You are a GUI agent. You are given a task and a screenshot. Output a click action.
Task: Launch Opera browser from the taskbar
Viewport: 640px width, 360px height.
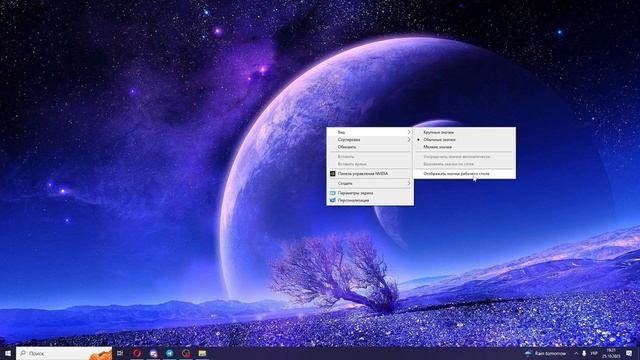[137, 353]
